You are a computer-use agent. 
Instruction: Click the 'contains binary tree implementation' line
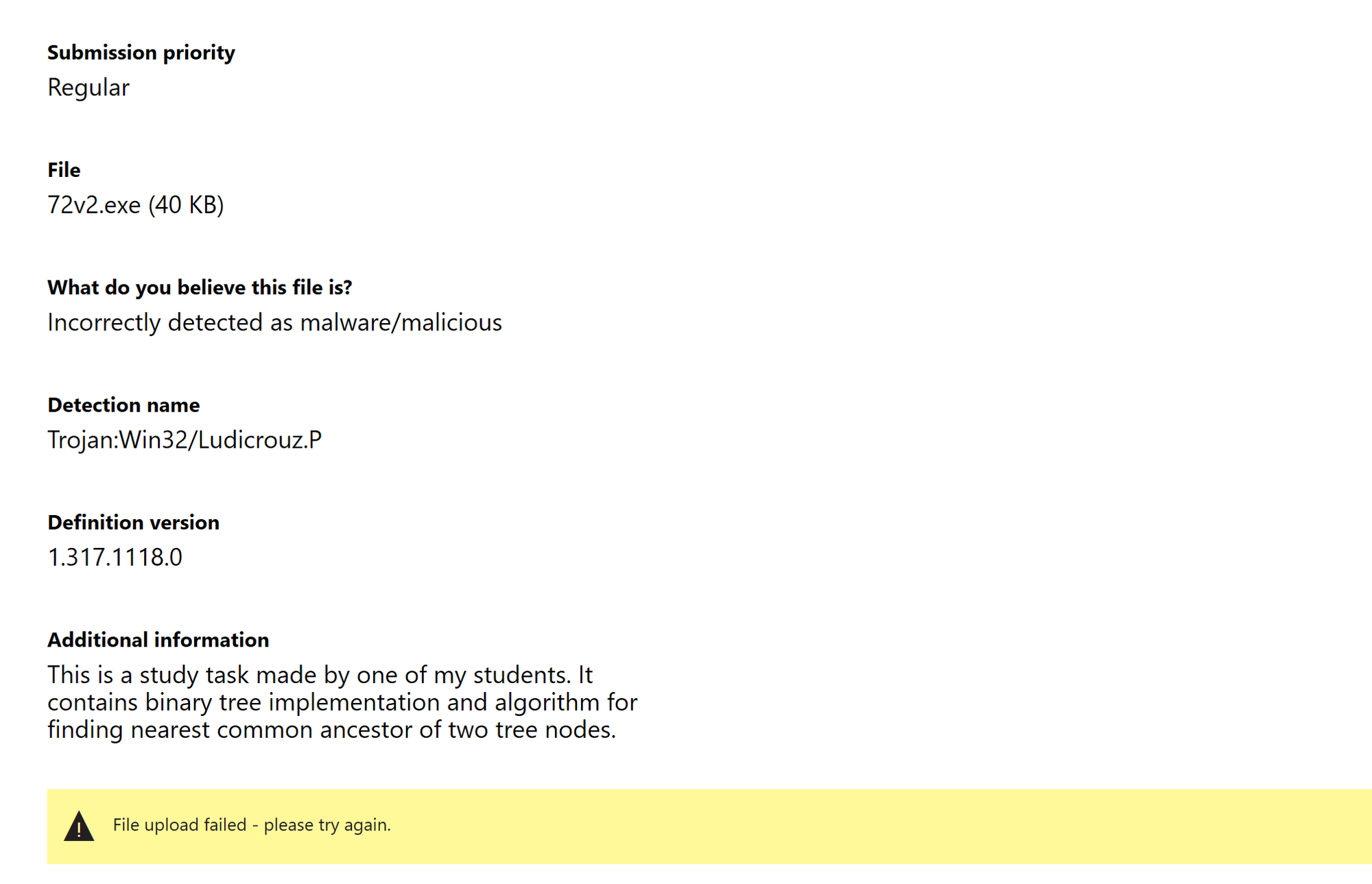click(x=342, y=702)
